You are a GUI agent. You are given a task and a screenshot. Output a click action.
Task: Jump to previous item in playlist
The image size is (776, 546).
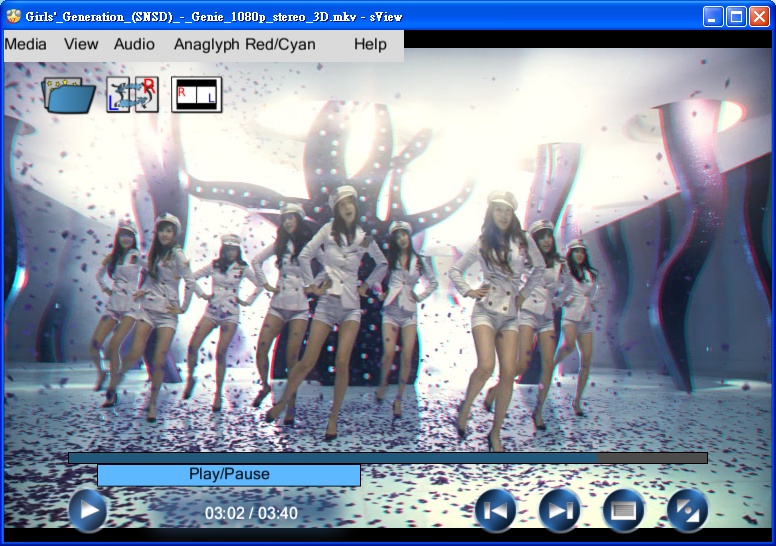pyautogui.click(x=495, y=510)
